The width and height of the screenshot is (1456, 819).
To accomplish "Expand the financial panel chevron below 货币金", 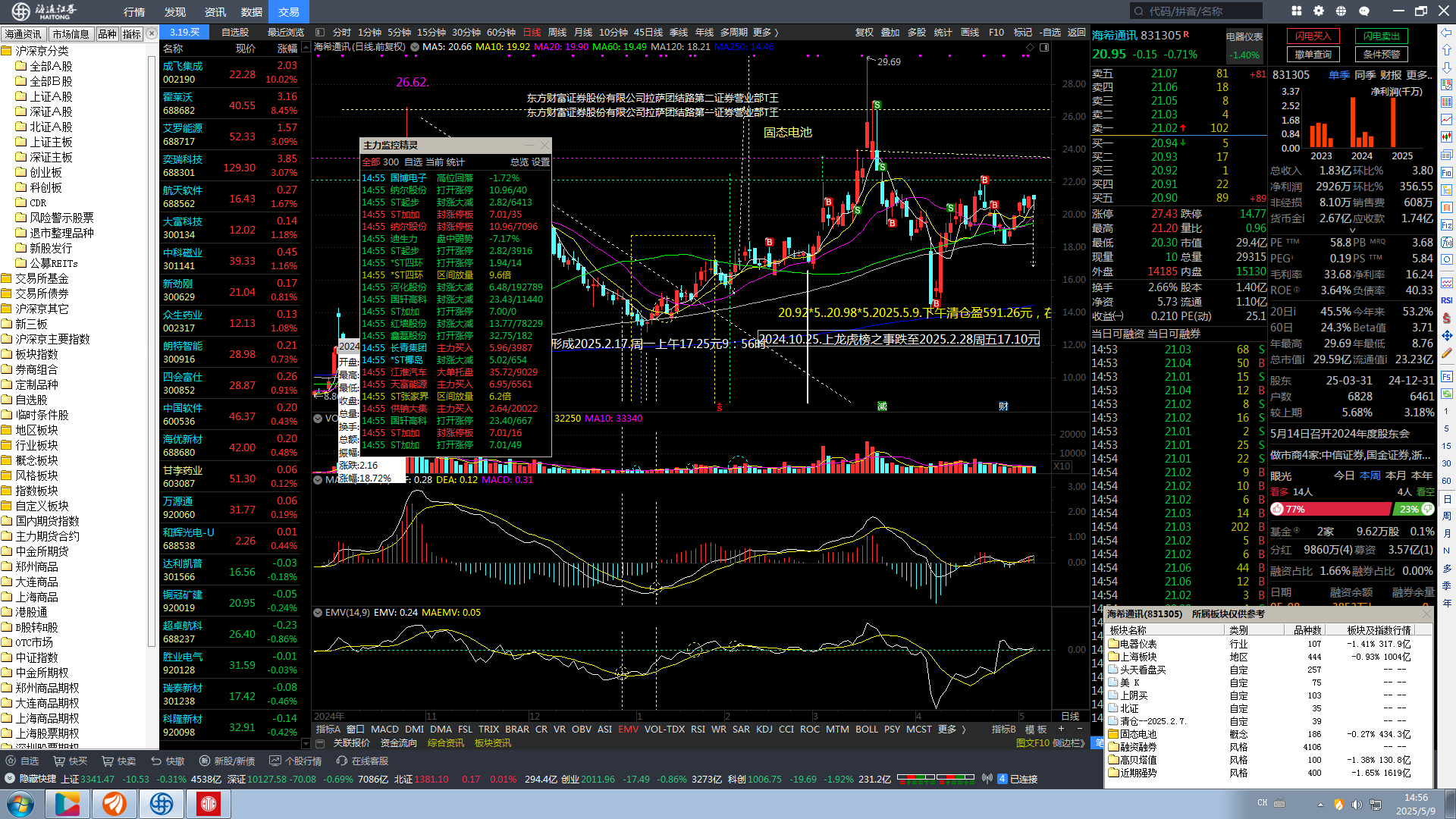I will point(1352,231).
